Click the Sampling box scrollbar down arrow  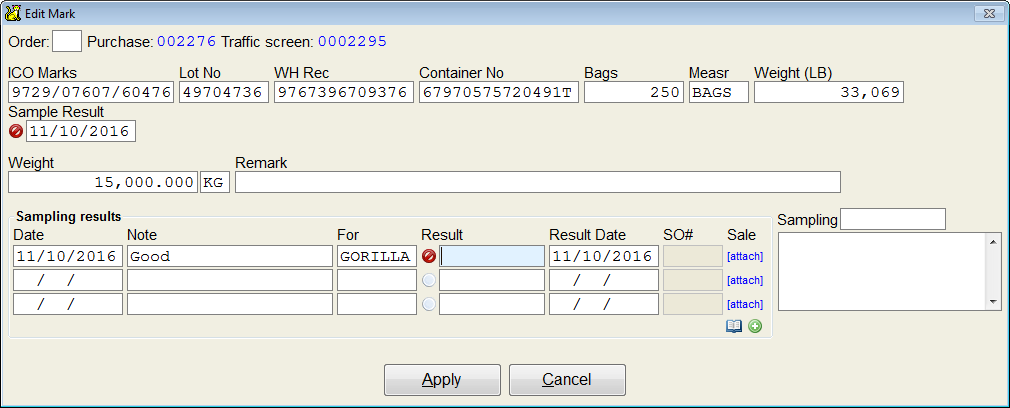(x=993, y=302)
